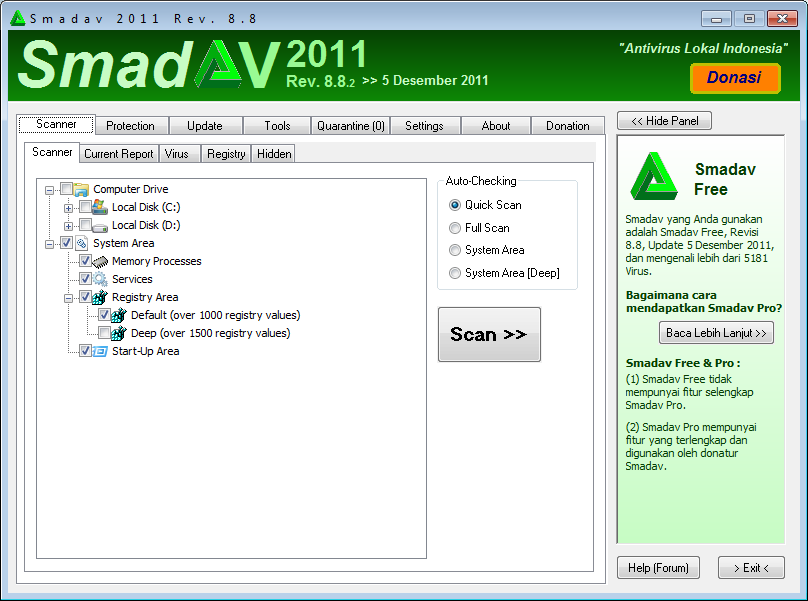The image size is (808, 601).
Task: Click the green triangle in SmadAV banner
Action: tap(218, 64)
